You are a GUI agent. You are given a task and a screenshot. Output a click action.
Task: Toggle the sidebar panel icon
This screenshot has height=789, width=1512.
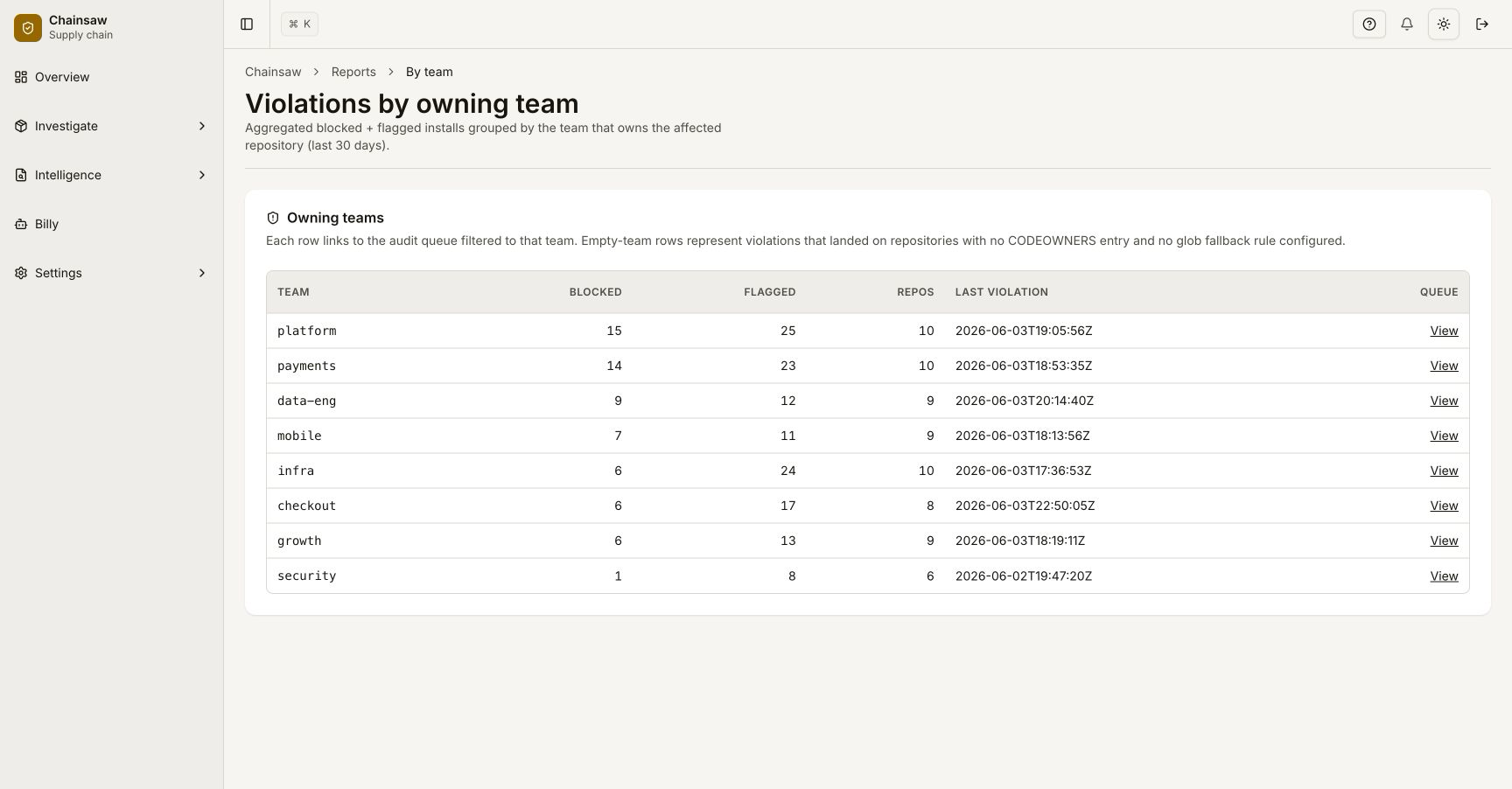point(247,24)
